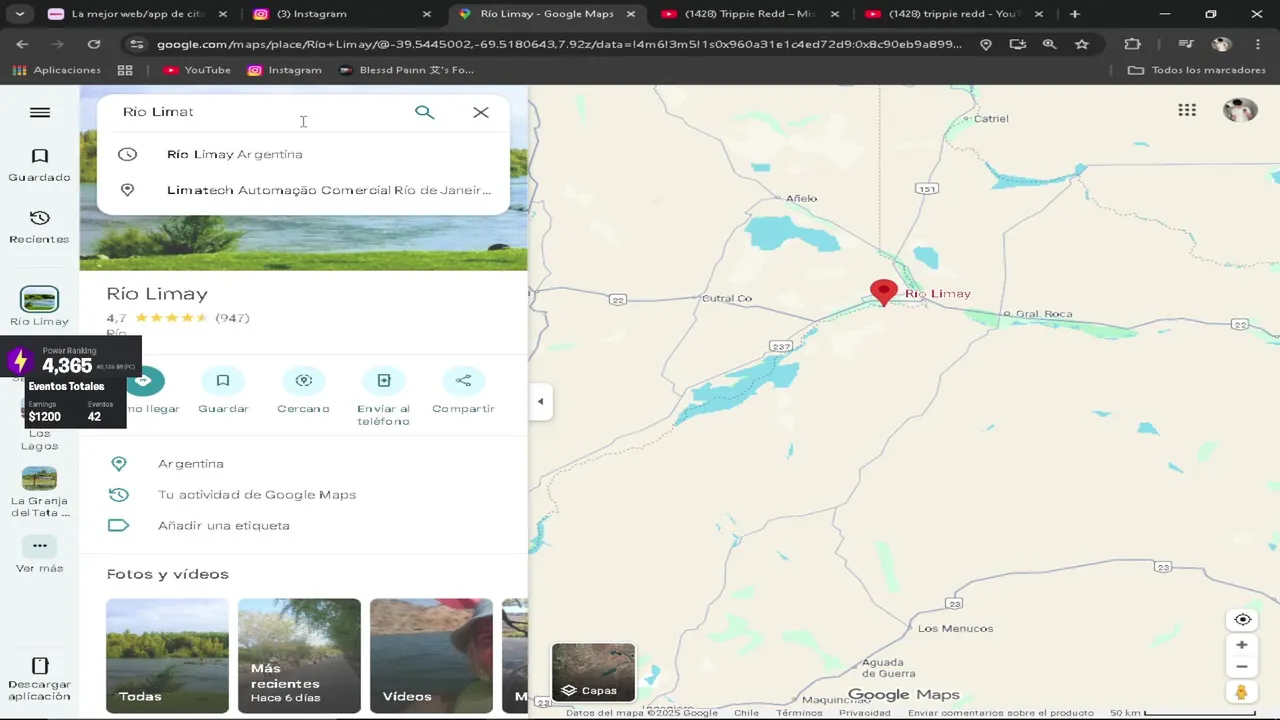Open the Google apps grid

[x=1187, y=110]
